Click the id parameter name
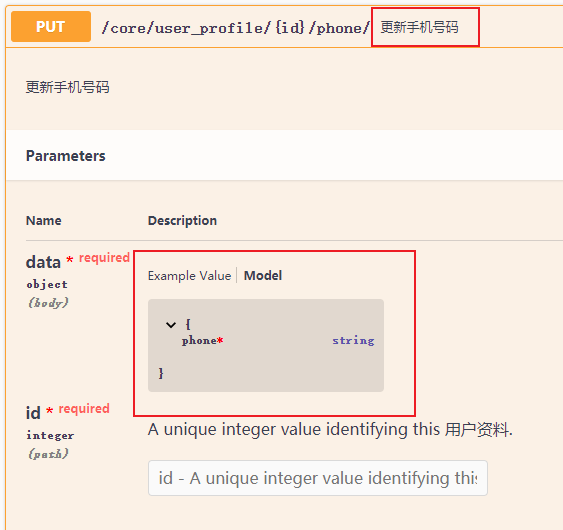Viewport: 563px width, 530px height. pyautogui.click(x=33, y=413)
